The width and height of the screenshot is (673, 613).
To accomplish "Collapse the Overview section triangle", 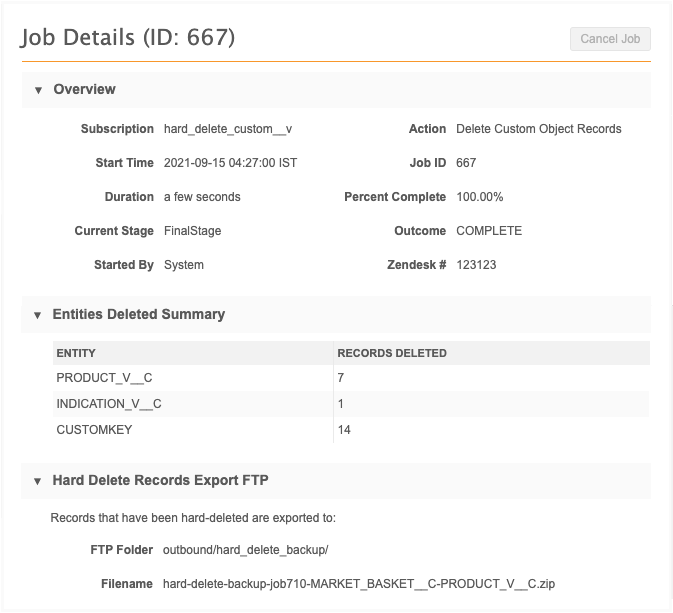I will click(x=38, y=90).
